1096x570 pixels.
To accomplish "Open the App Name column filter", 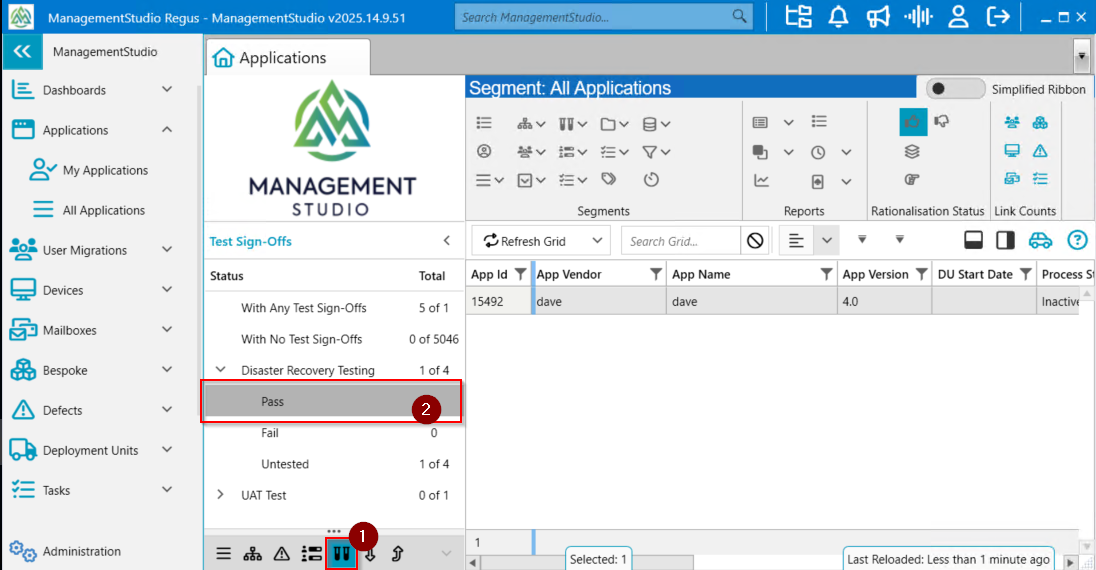I will 826,274.
